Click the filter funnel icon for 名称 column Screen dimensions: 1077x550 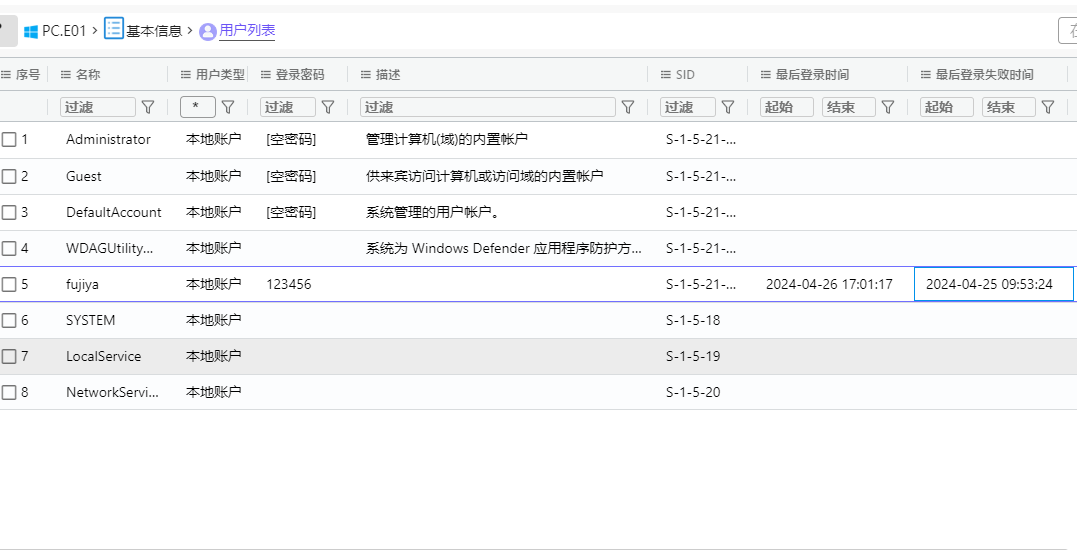(148, 107)
